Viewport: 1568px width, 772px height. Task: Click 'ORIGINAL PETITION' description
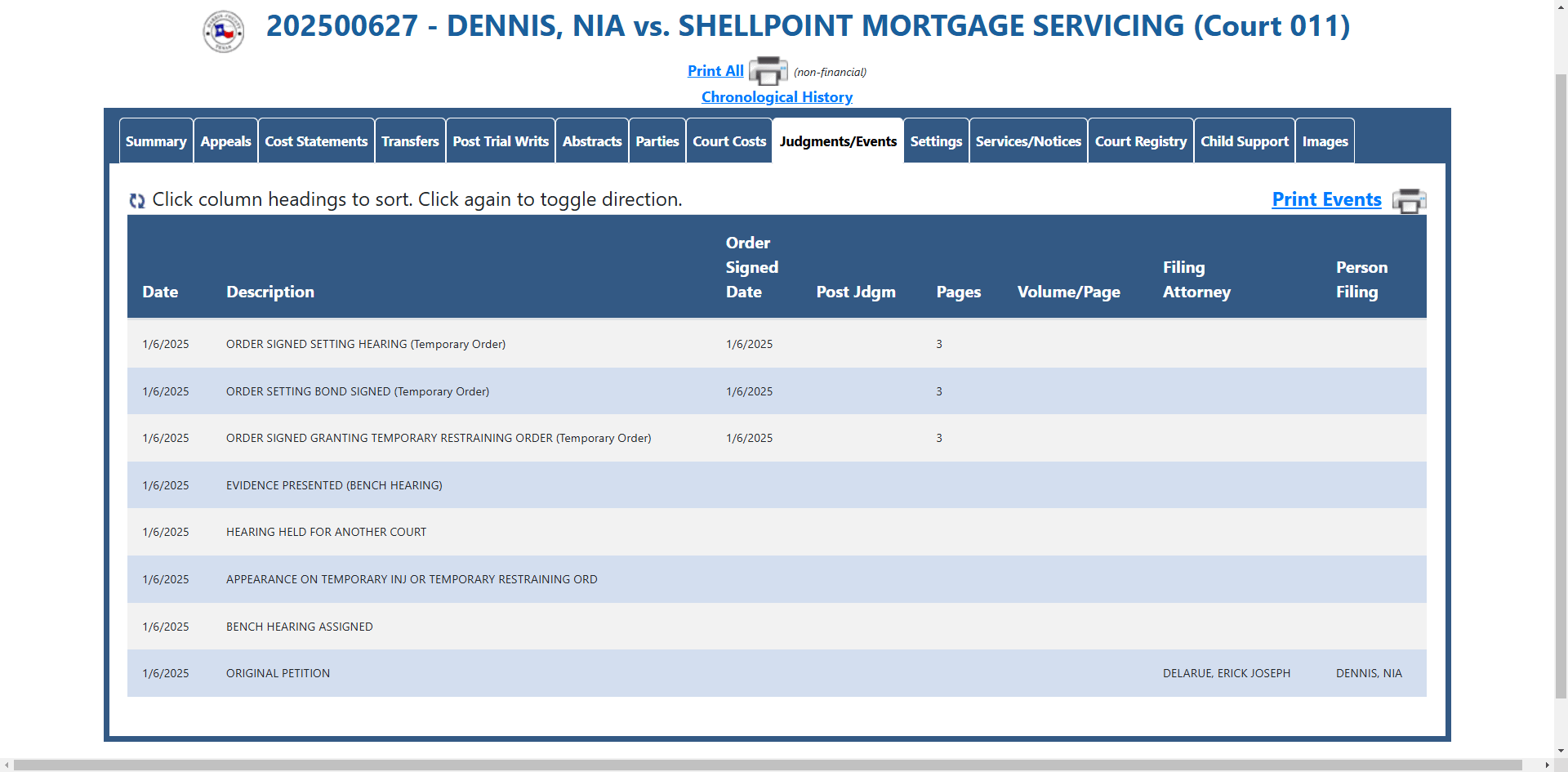(x=278, y=673)
